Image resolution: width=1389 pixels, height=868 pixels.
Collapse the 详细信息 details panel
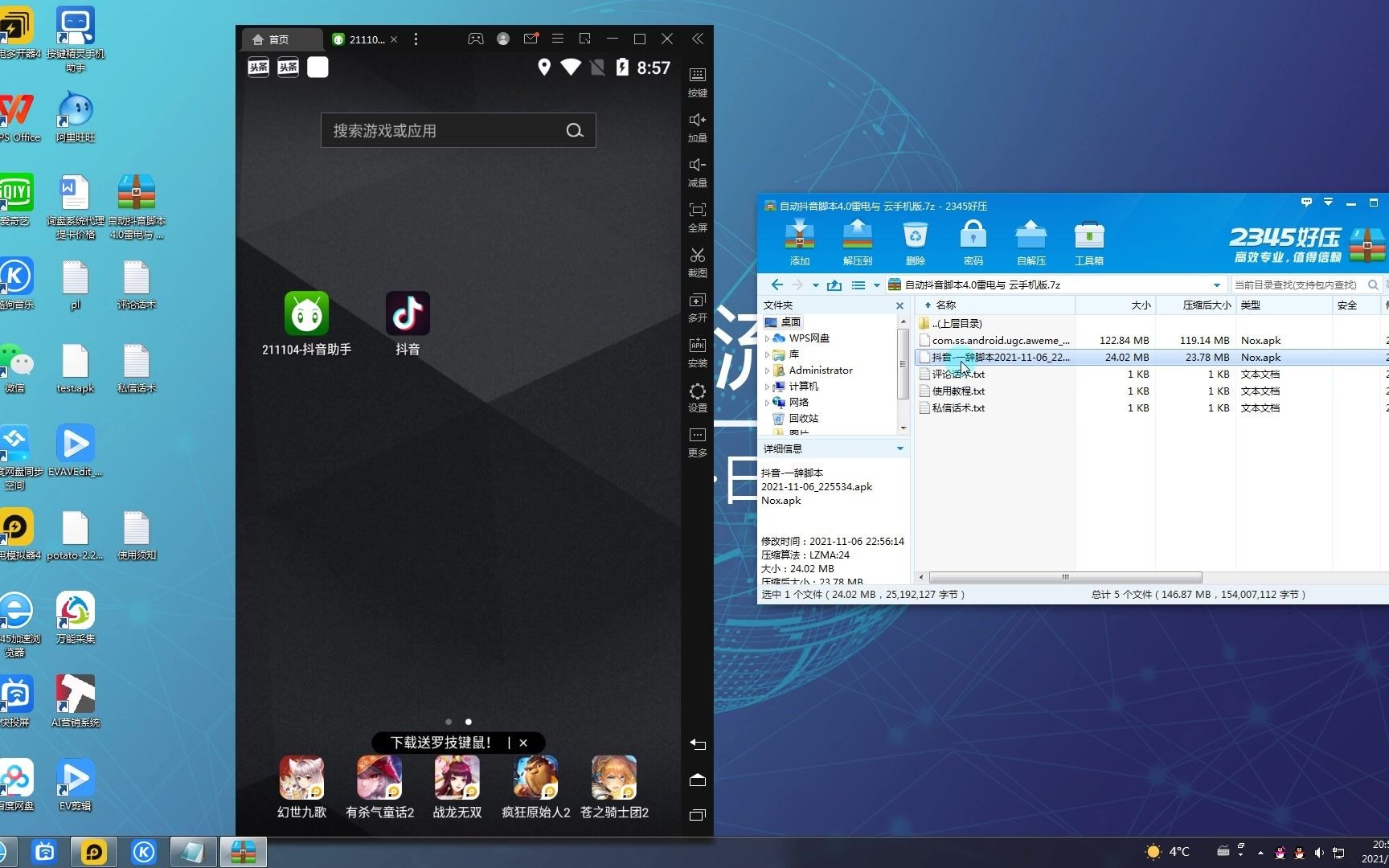(x=900, y=448)
